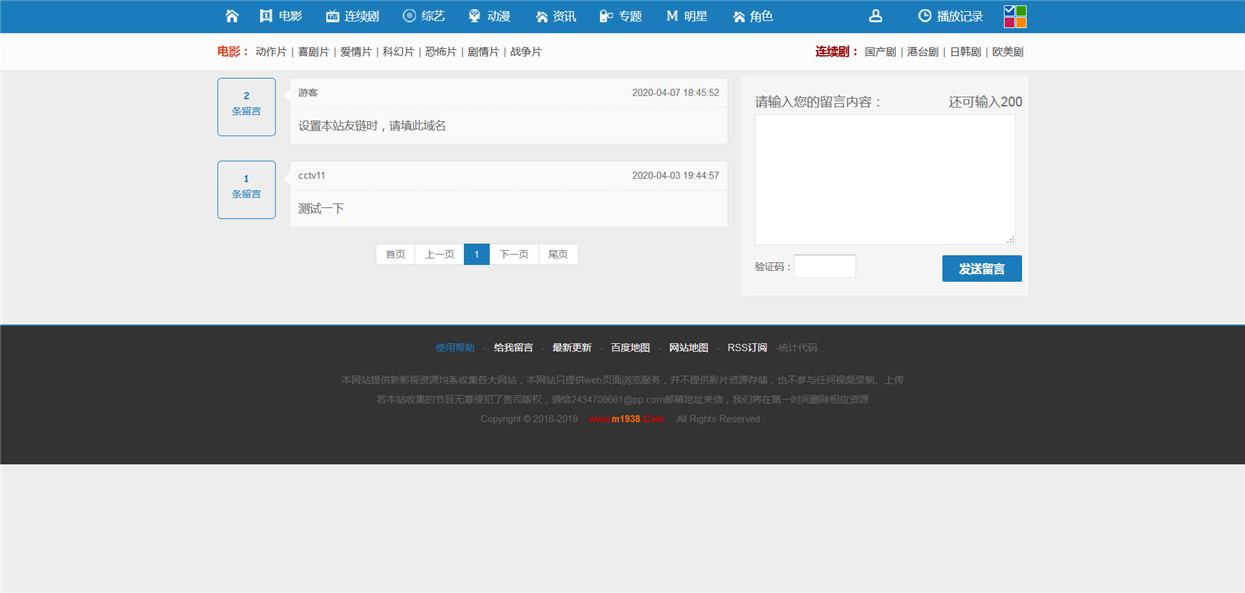Image resolution: width=1245 pixels, height=593 pixels.
Task: Click the text area resize grip
Action: click(1010, 239)
